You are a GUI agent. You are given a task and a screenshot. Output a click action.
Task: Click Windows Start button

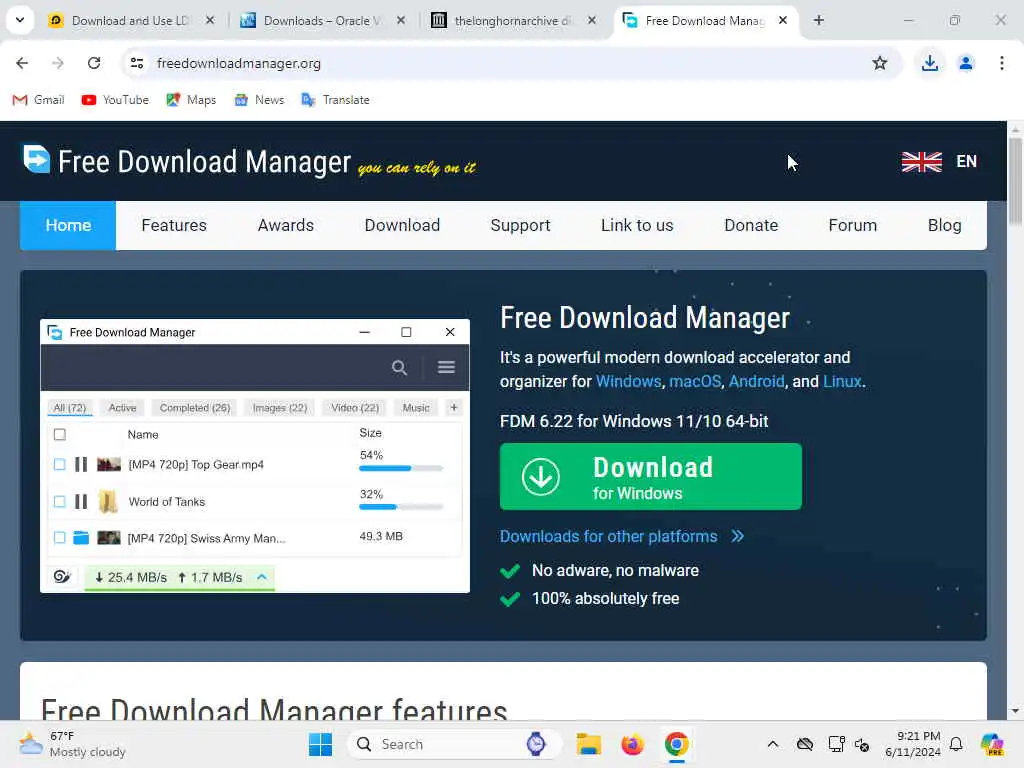pos(320,744)
